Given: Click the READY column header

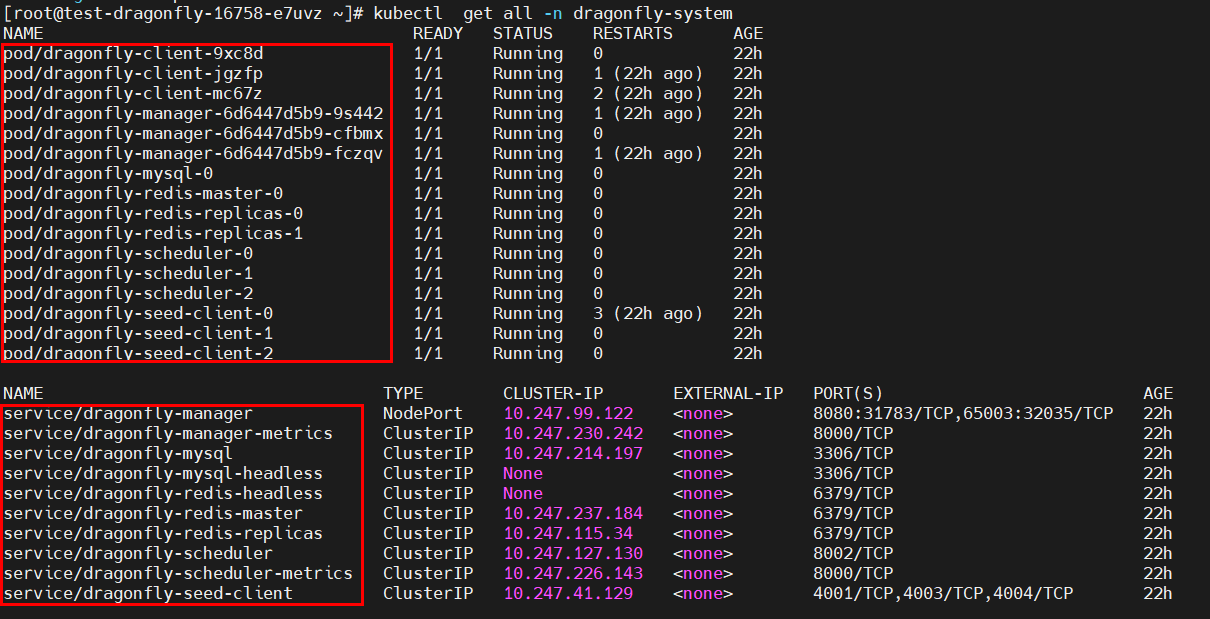Looking at the screenshot, I should [x=438, y=33].
